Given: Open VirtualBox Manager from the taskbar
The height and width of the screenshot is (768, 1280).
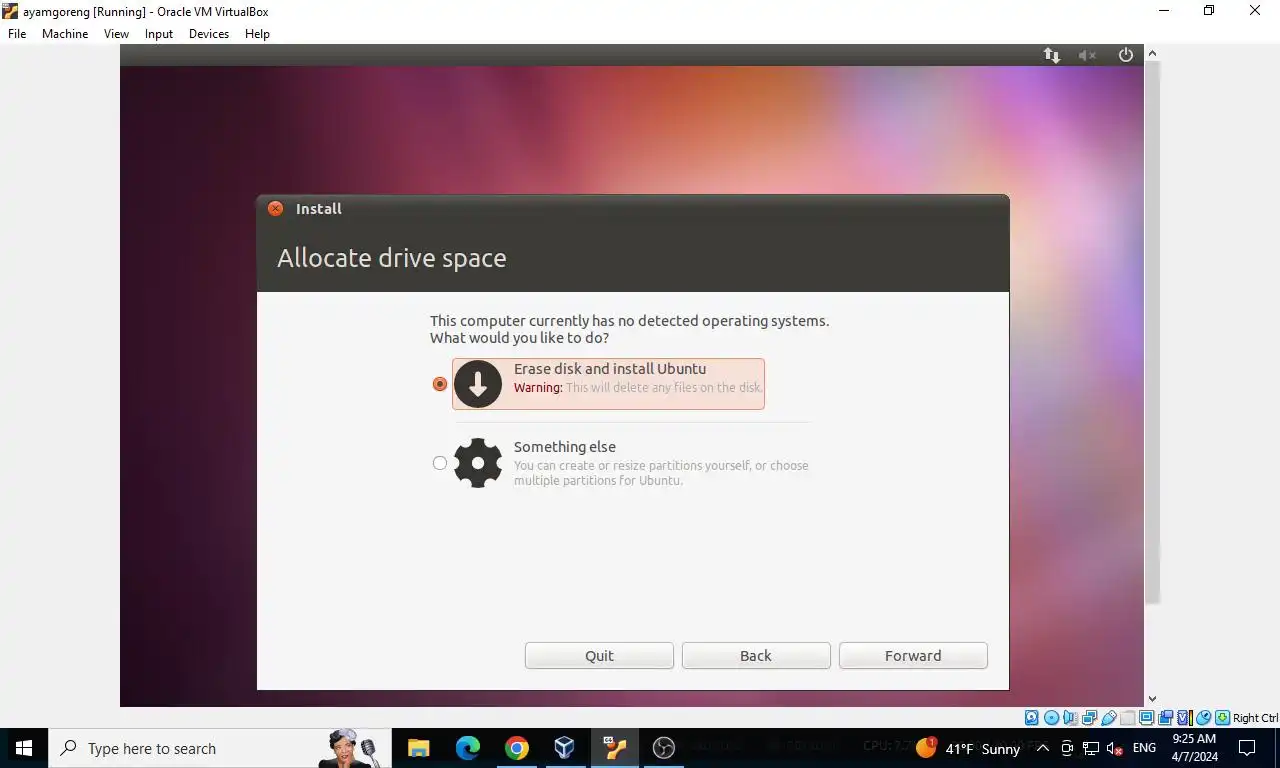Looking at the screenshot, I should [x=565, y=748].
